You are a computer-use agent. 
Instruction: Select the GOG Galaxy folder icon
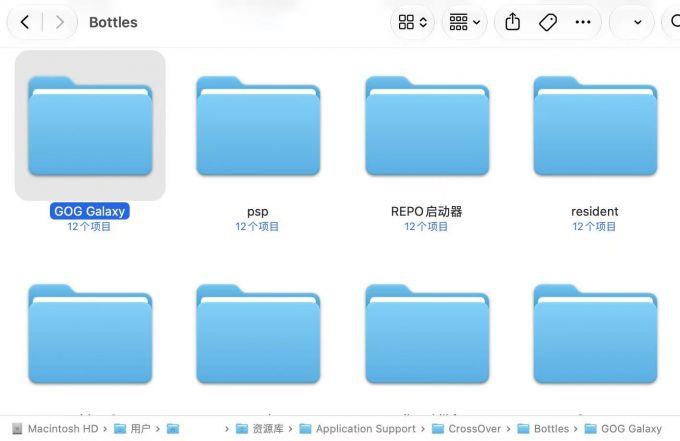(90, 126)
